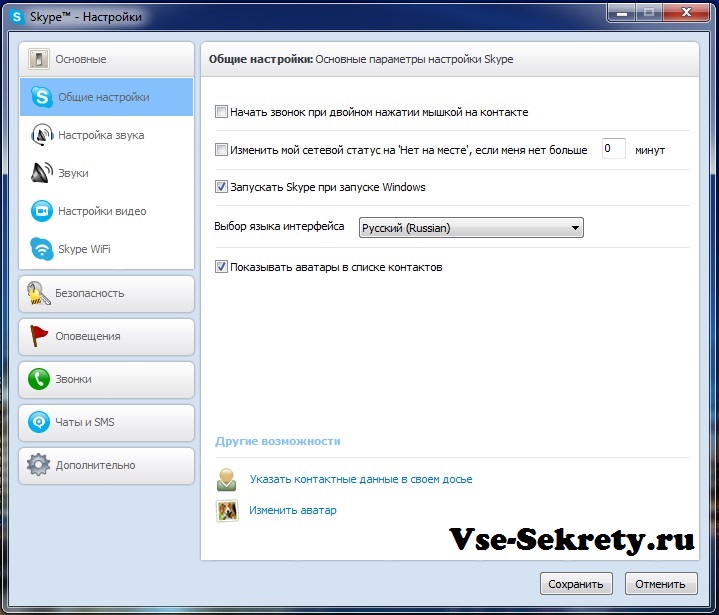Click the Сохранить button
The width and height of the screenshot is (719, 615).
576,584
